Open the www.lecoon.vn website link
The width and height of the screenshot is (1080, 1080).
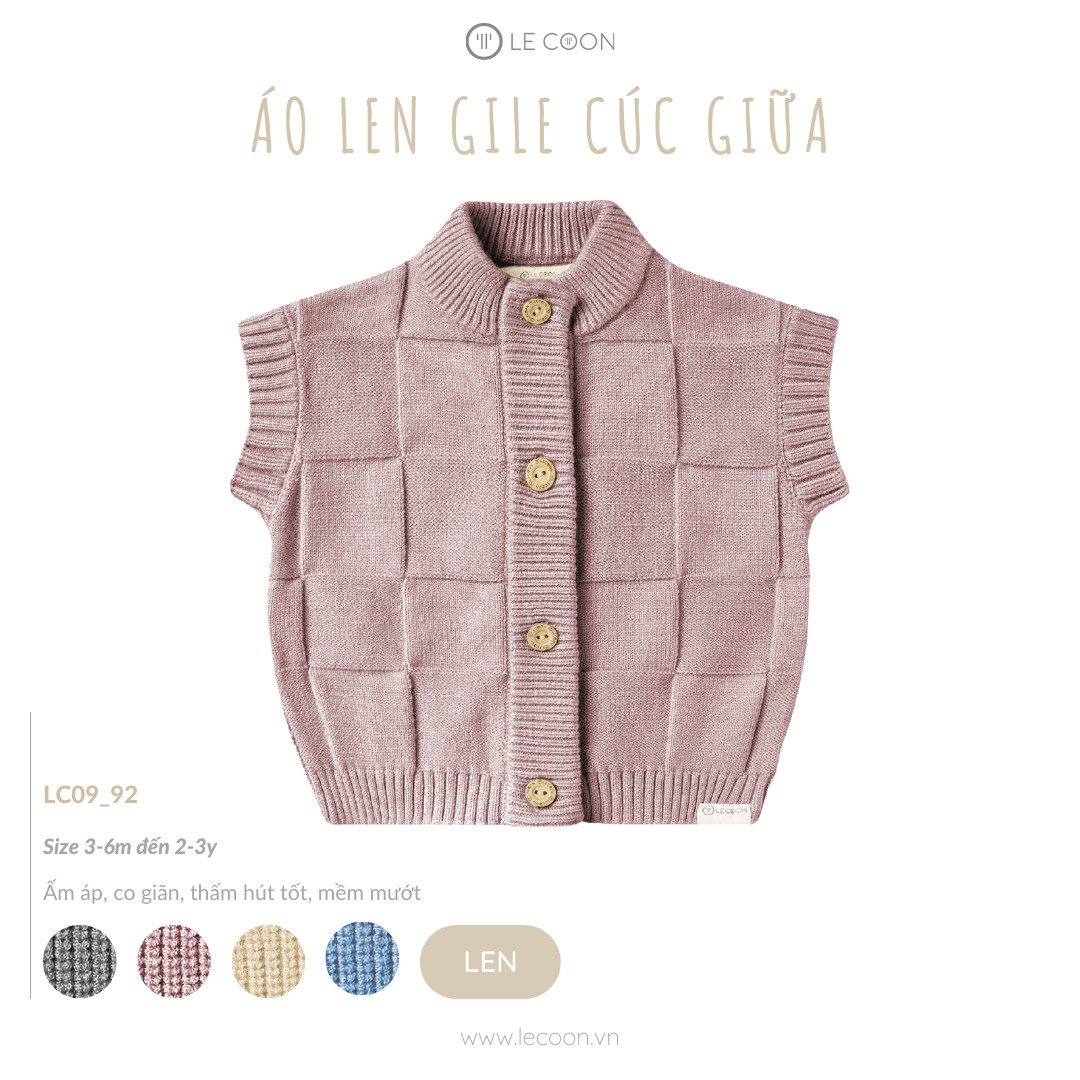(x=539, y=1038)
